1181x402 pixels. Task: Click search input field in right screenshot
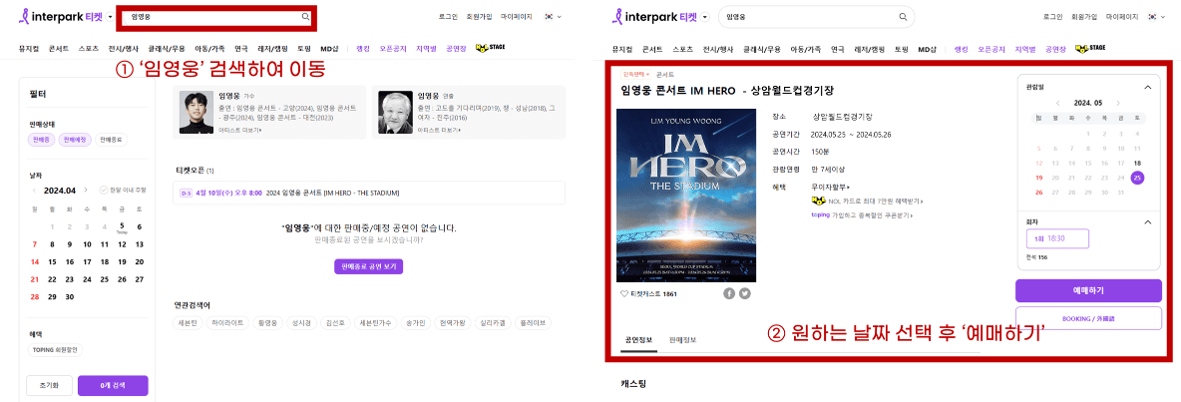tap(816, 17)
